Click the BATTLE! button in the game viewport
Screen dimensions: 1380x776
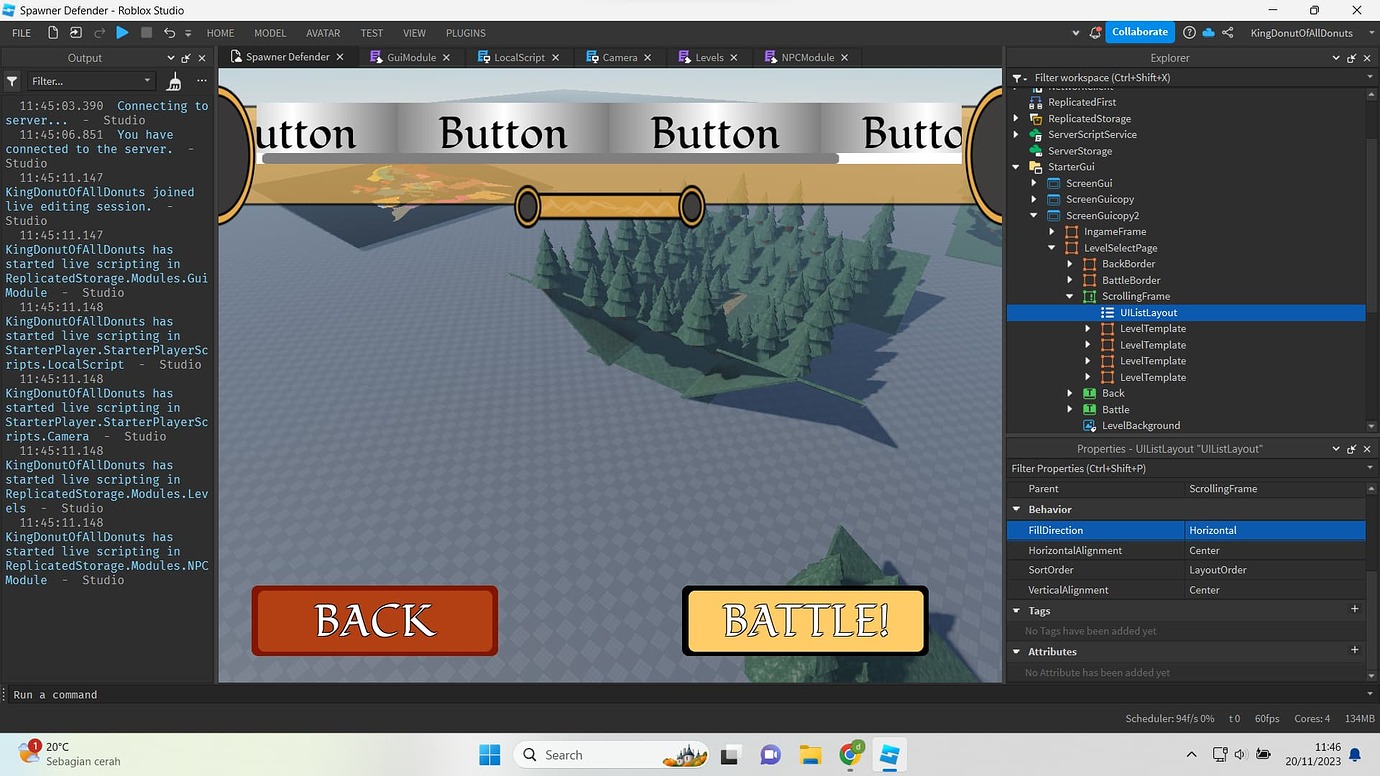click(805, 621)
